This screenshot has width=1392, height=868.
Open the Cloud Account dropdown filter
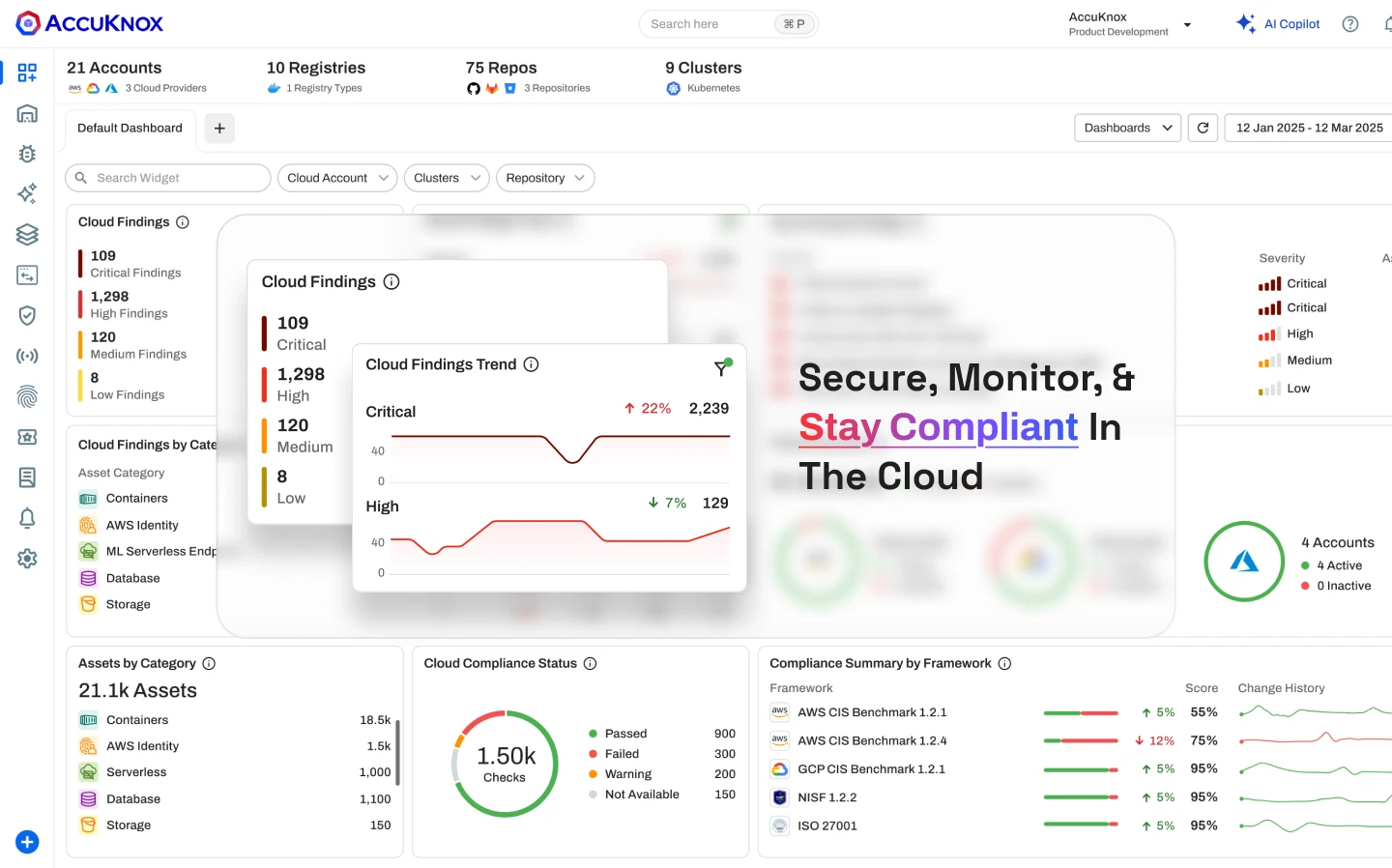pyautogui.click(x=337, y=178)
